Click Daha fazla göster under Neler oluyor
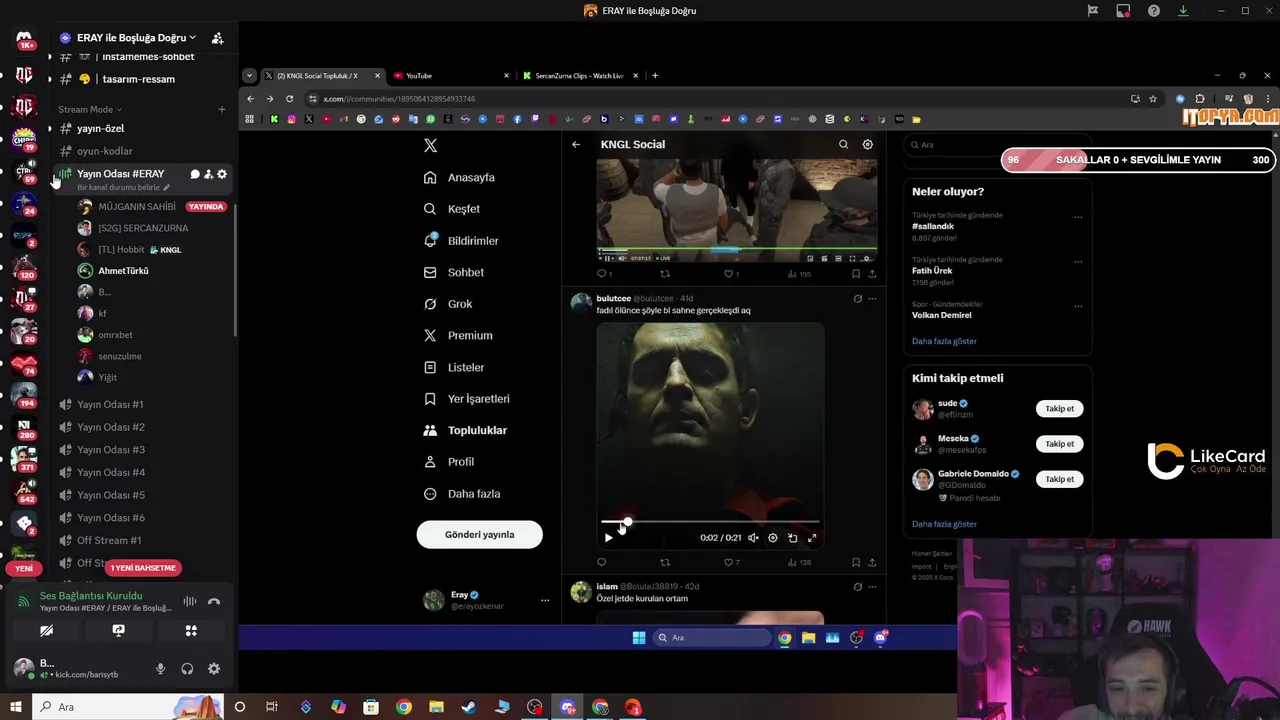The width and height of the screenshot is (1280, 720). tap(944, 341)
